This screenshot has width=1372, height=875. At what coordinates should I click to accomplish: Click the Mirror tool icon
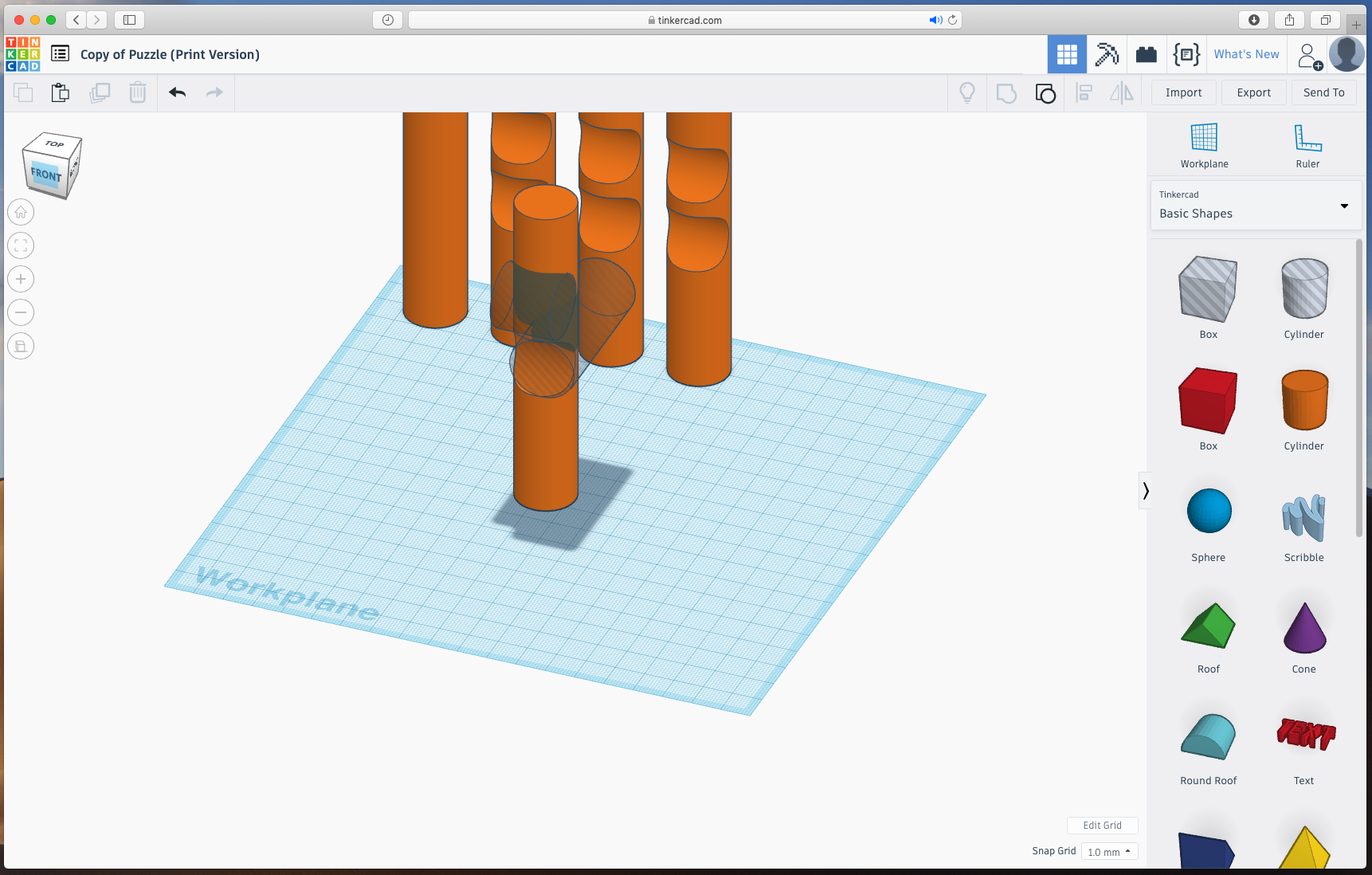coord(1122,93)
